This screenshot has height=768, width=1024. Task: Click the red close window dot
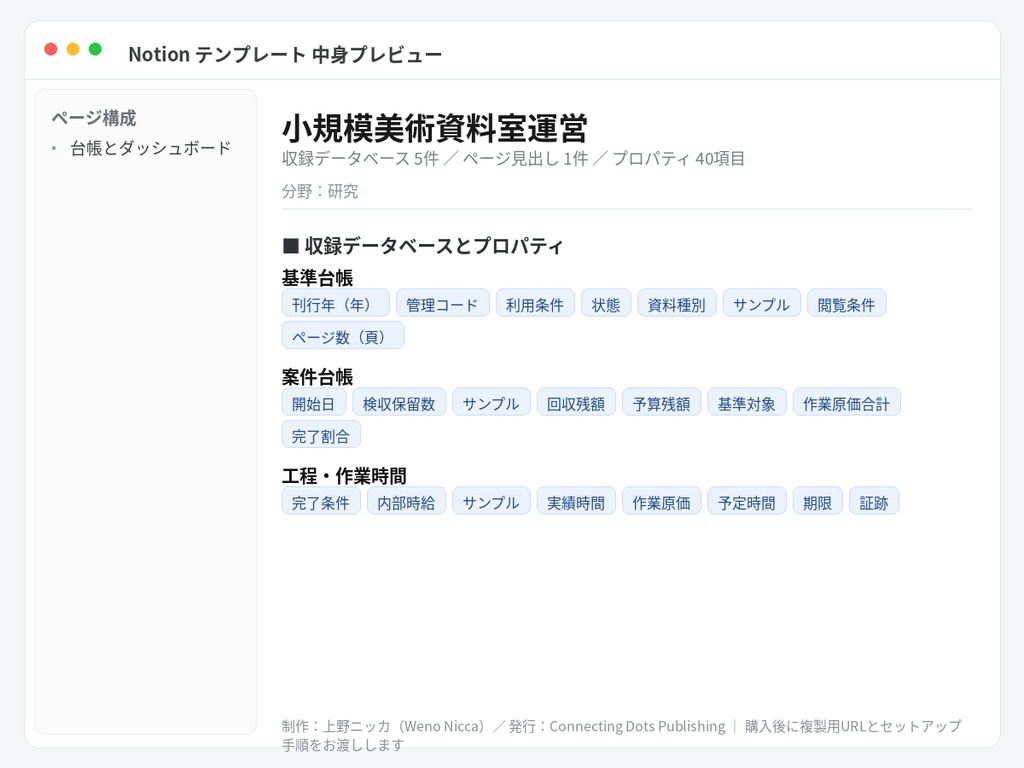click(50, 49)
